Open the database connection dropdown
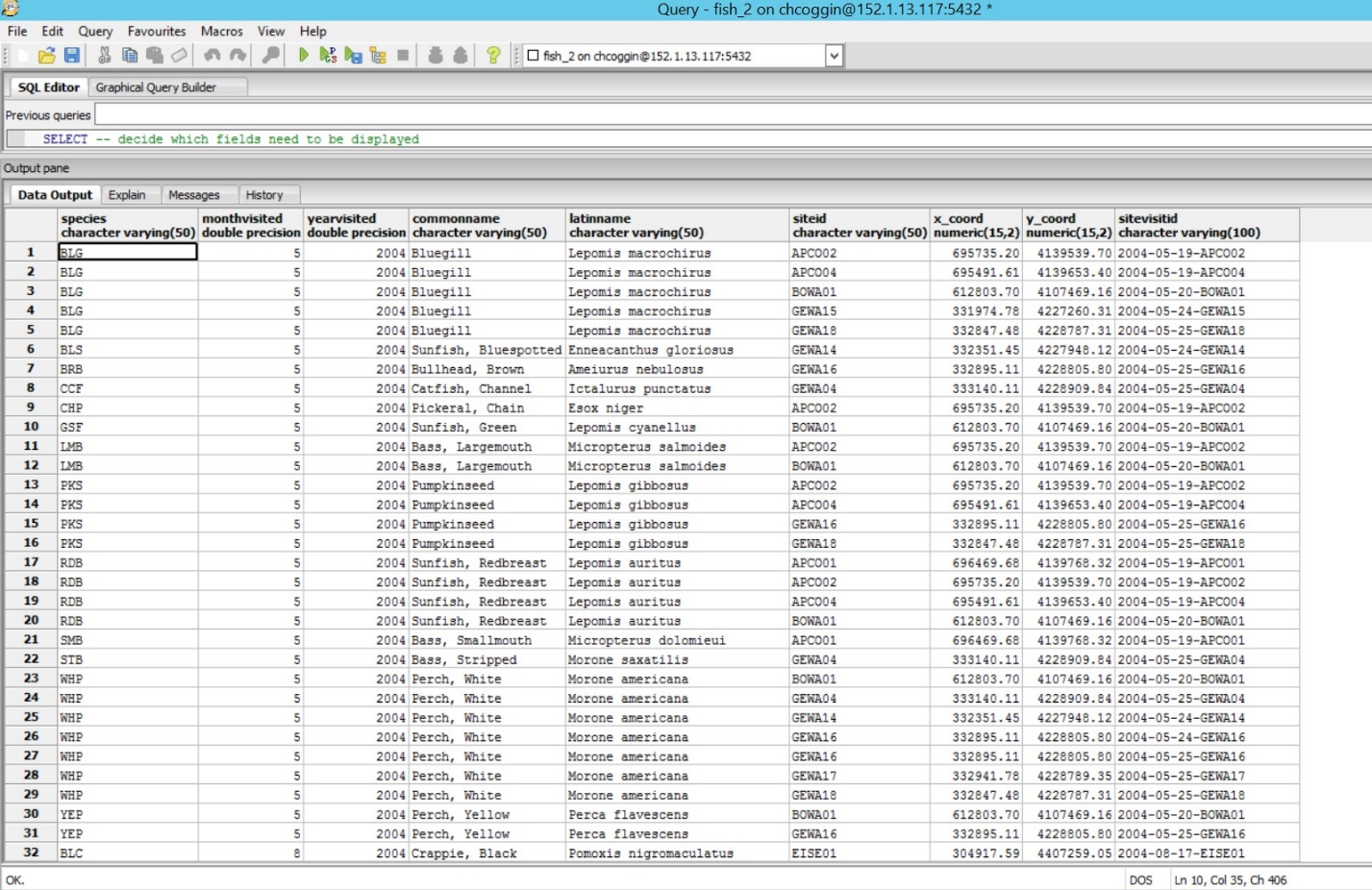The width and height of the screenshot is (1372, 890). pyautogui.click(x=834, y=56)
